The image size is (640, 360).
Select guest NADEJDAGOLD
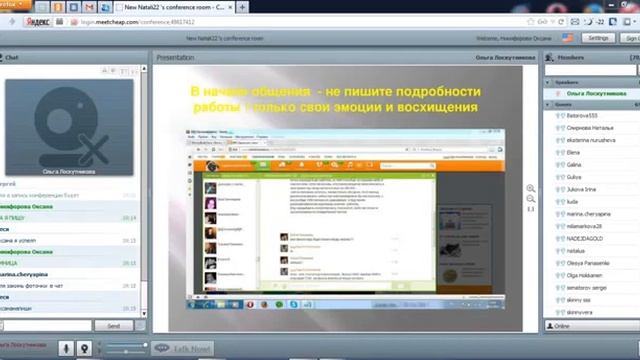(584, 238)
